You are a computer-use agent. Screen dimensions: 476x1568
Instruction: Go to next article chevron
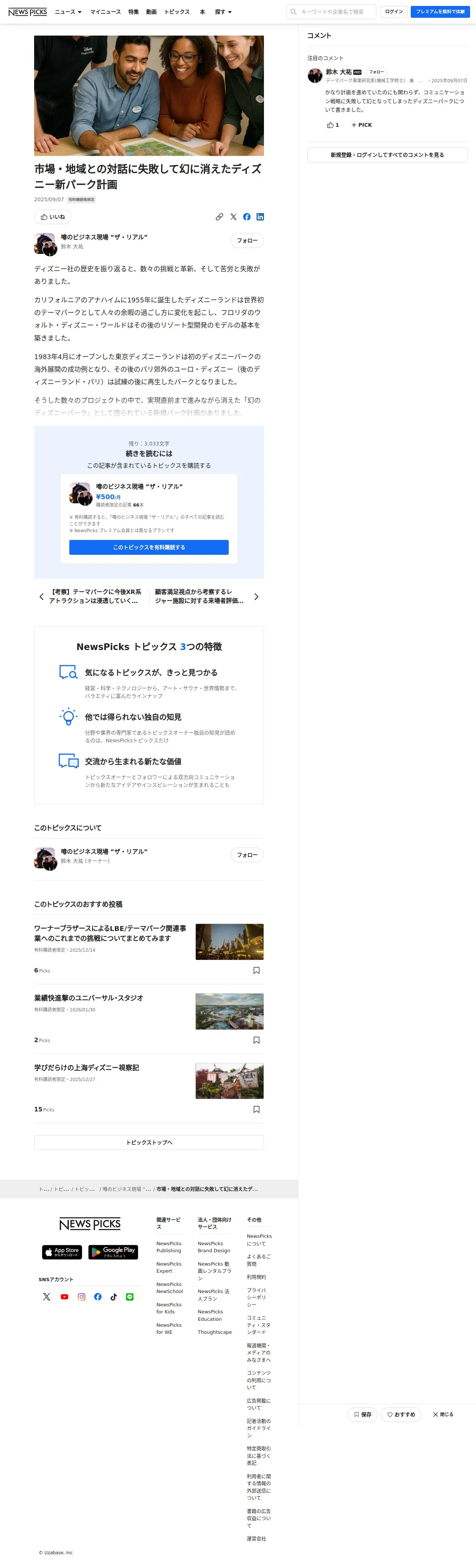click(256, 597)
